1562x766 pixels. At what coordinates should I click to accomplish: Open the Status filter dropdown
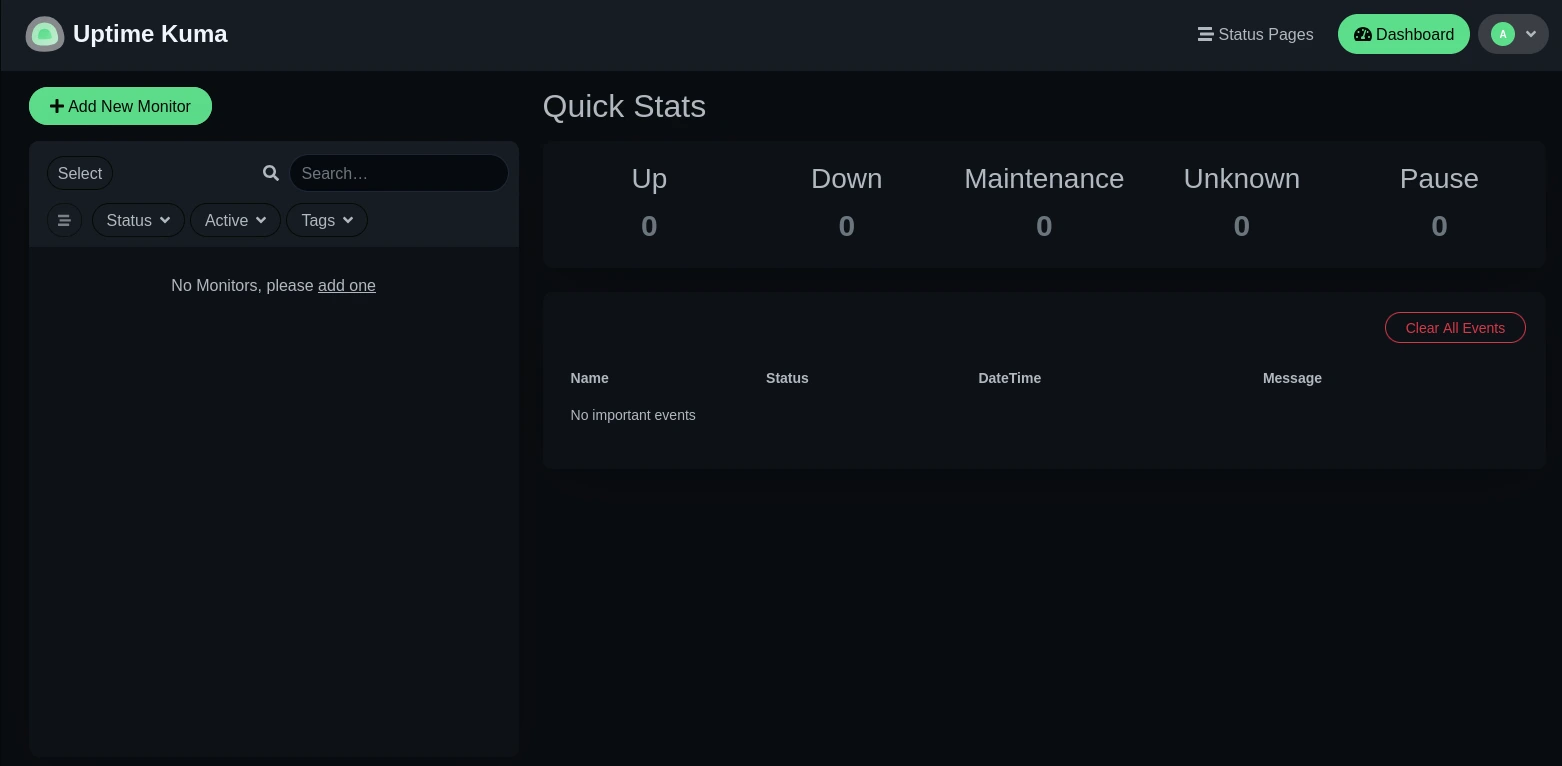[x=138, y=220]
